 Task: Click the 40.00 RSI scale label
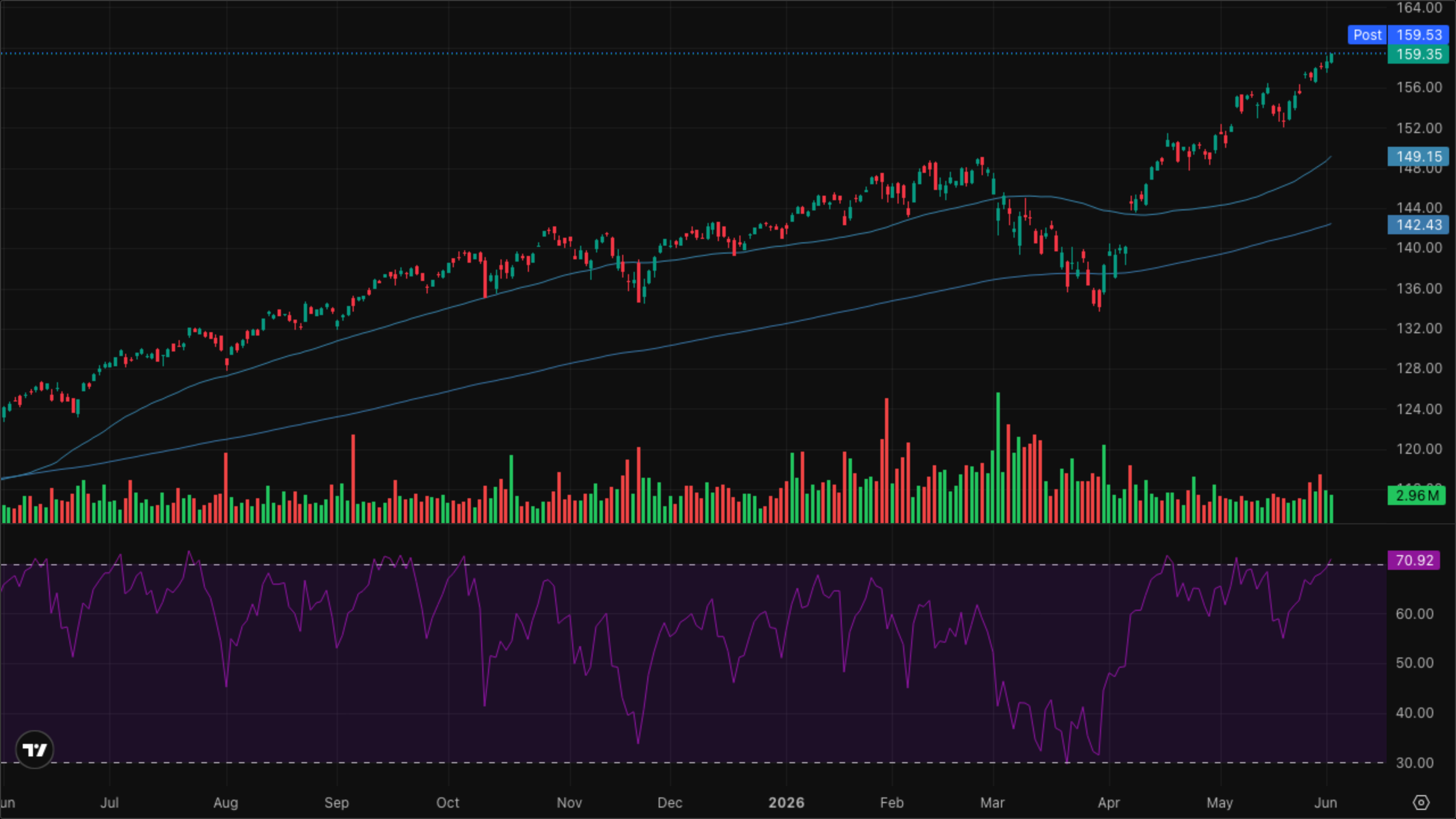click(x=1414, y=713)
